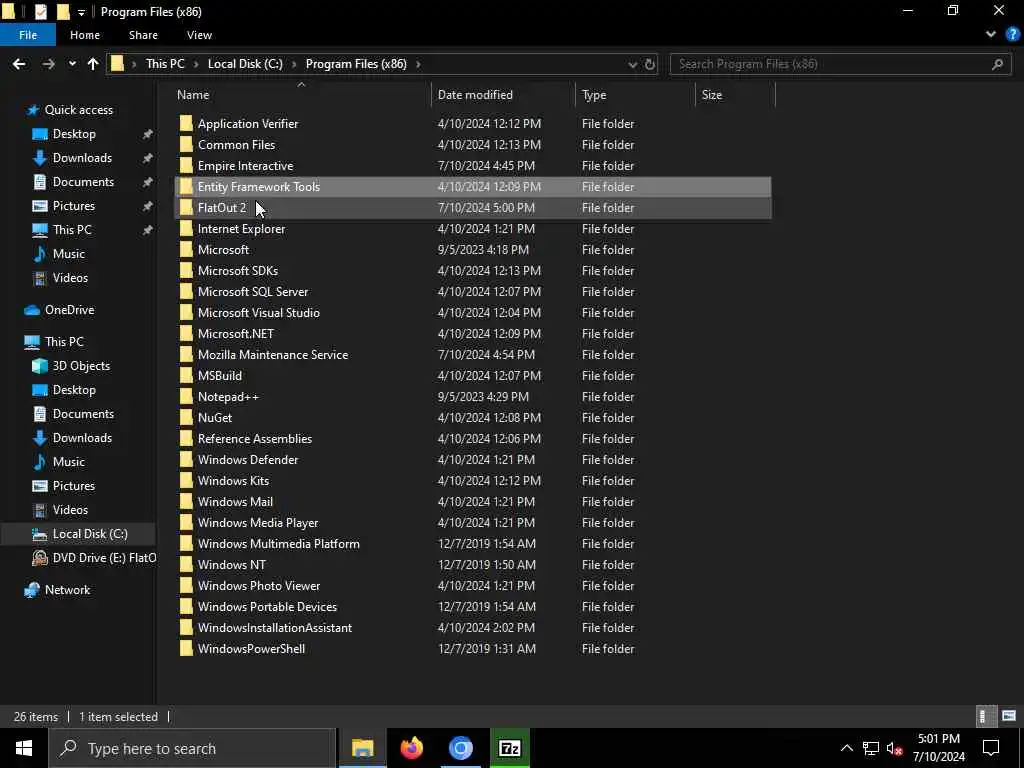The height and width of the screenshot is (768, 1024).
Task: Click the muted volume tray icon
Action: 894,748
